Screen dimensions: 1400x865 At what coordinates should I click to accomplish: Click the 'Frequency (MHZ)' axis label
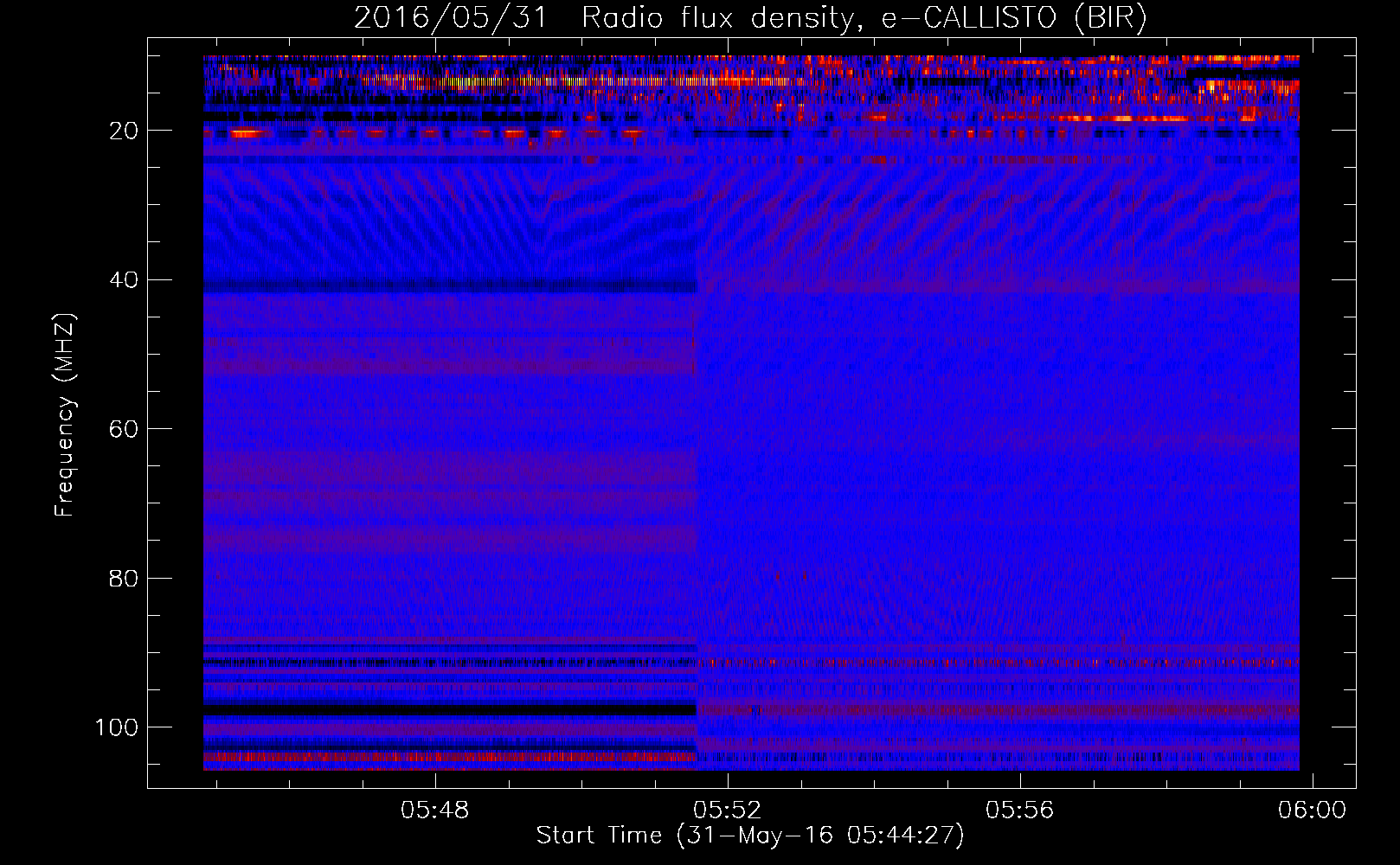(x=65, y=415)
